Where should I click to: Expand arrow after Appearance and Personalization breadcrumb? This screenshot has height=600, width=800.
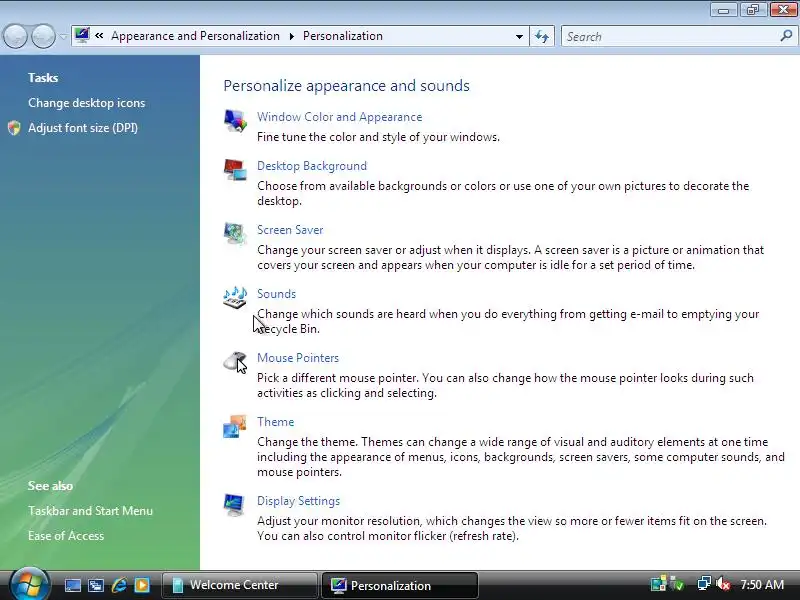(x=291, y=36)
